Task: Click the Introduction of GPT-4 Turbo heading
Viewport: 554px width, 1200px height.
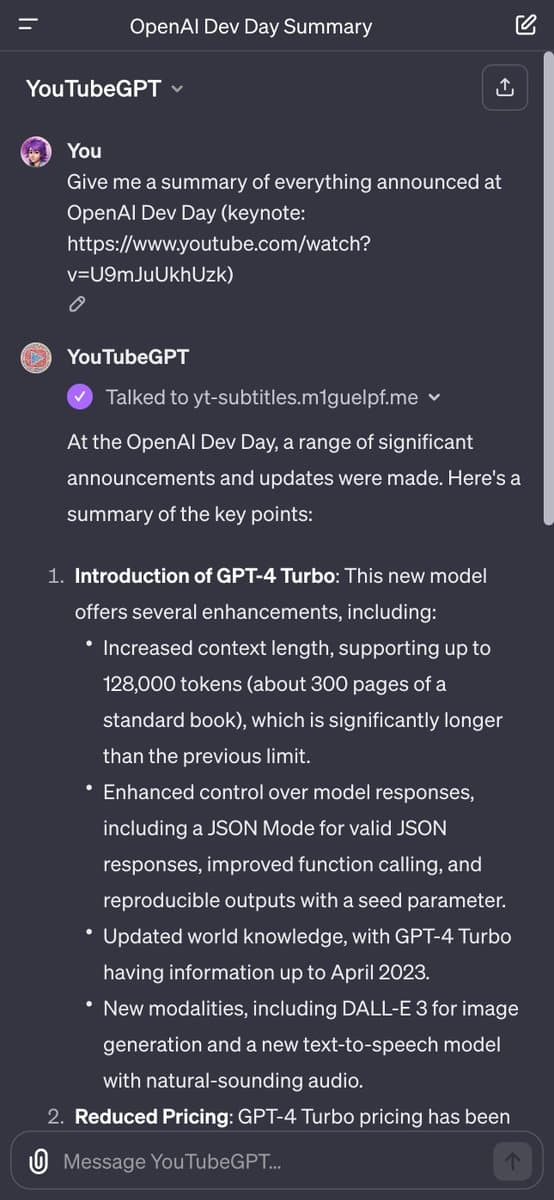Action: click(207, 576)
